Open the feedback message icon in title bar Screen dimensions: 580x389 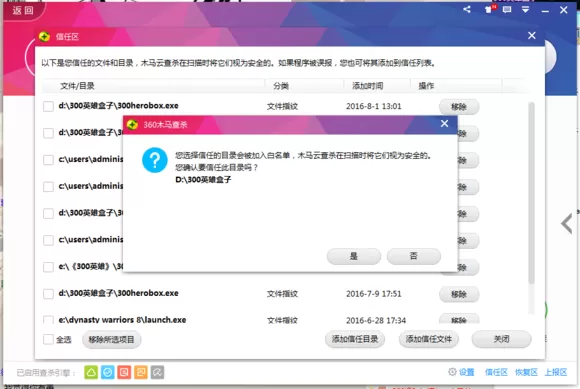(507, 10)
